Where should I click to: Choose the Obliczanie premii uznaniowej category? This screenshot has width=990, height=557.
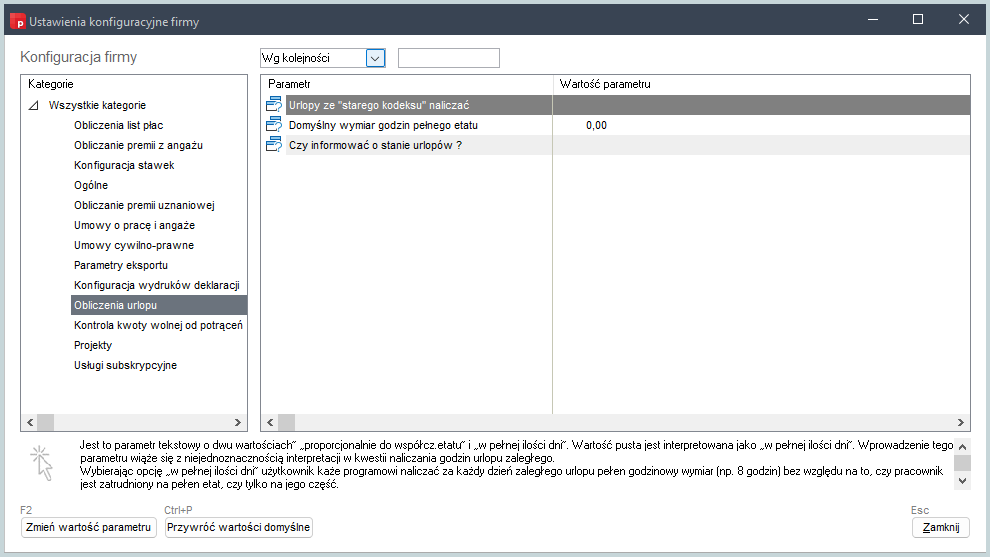(x=144, y=205)
